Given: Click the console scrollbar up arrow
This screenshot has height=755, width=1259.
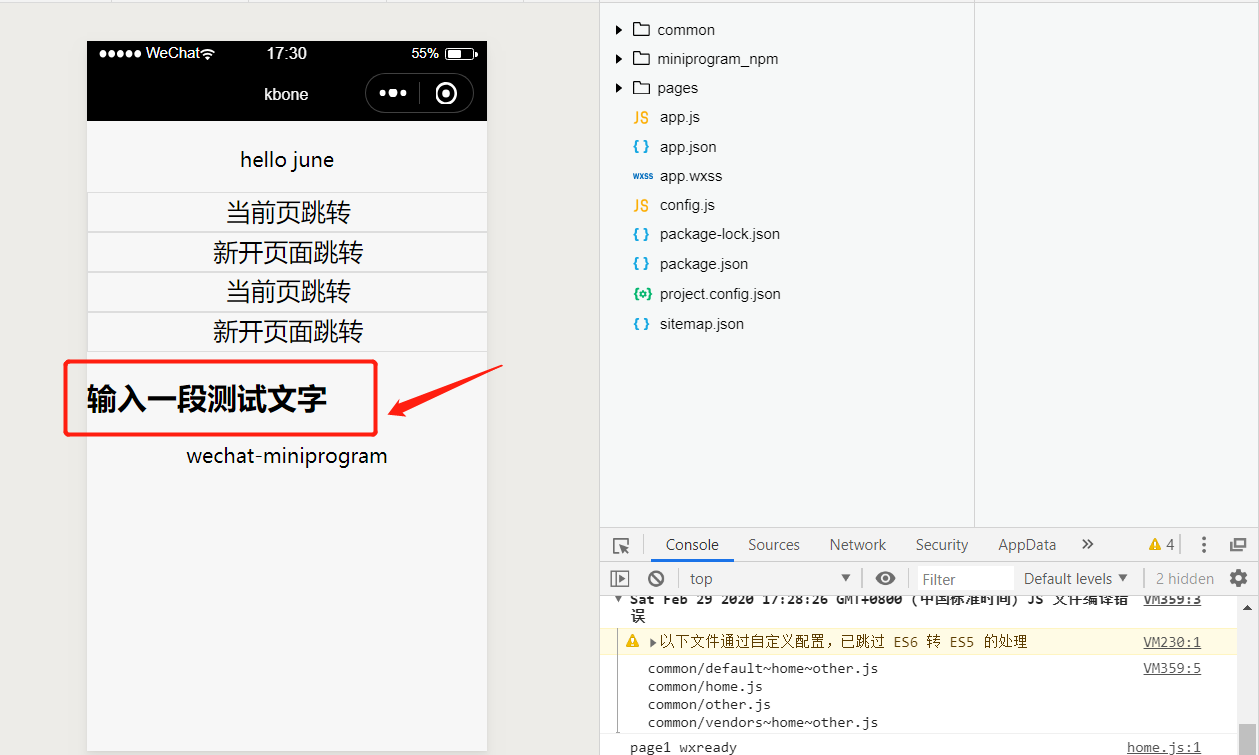Looking at the screenshot, I should (1246, 606).
